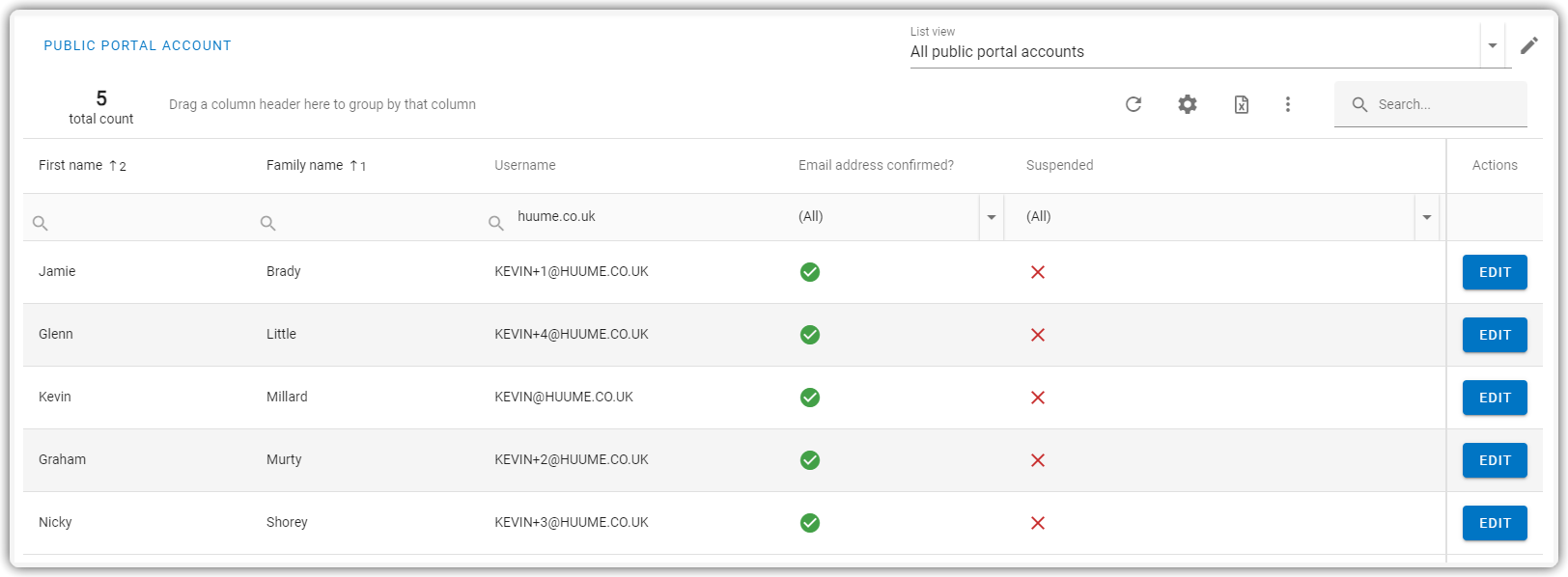The width and height of the screenshot is (1568, 577).
Task: Open the three-dot more options menu
Action: click(x=1287, y=104)
